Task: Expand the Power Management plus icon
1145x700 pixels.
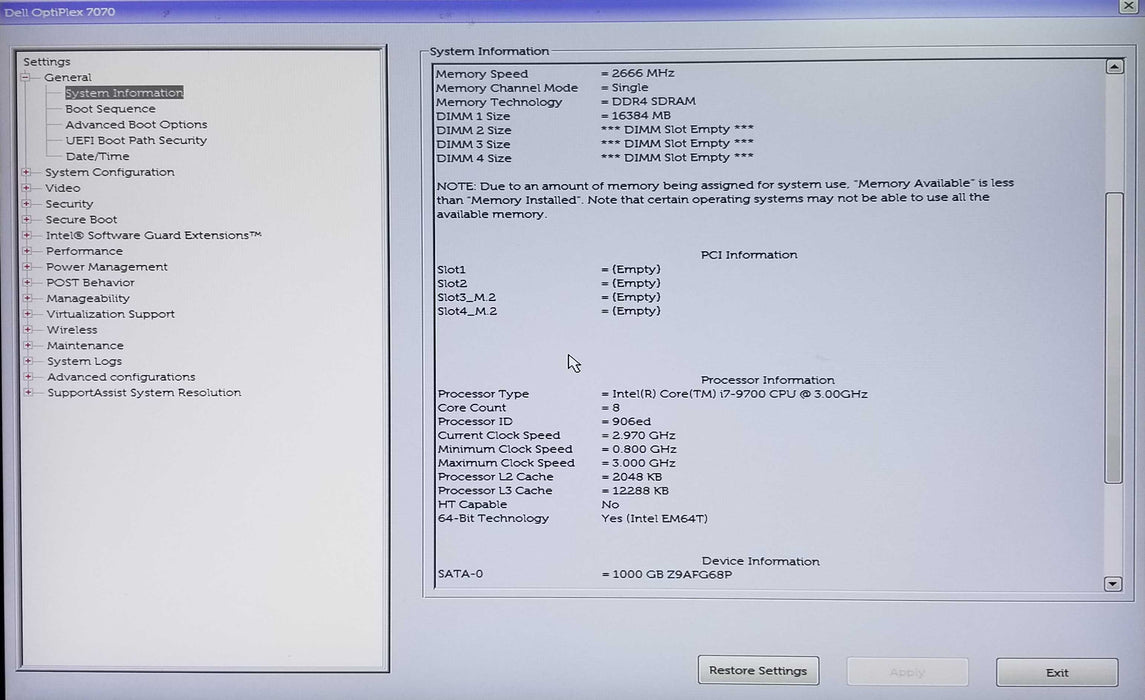Action: click(27, 266)
